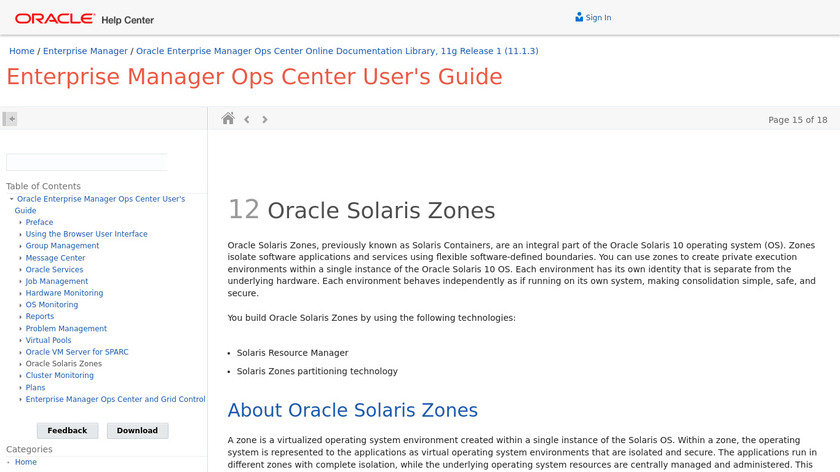Open Oracle Enterprise Manager Ops Center User's Guide
Screen dimensions: 840x472
coord(100,205)
